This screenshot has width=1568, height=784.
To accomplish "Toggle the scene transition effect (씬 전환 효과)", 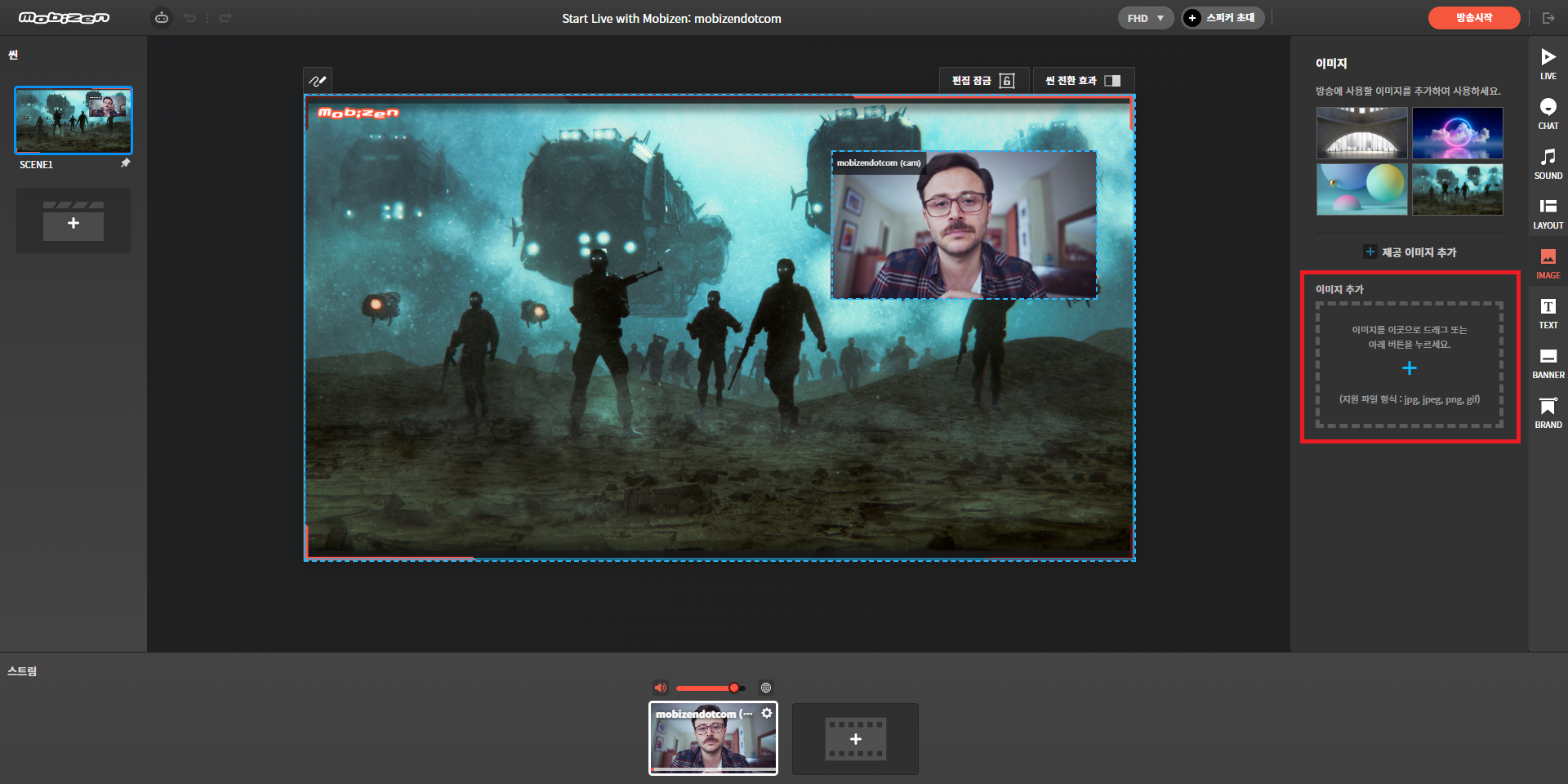I will point(1083,80).
